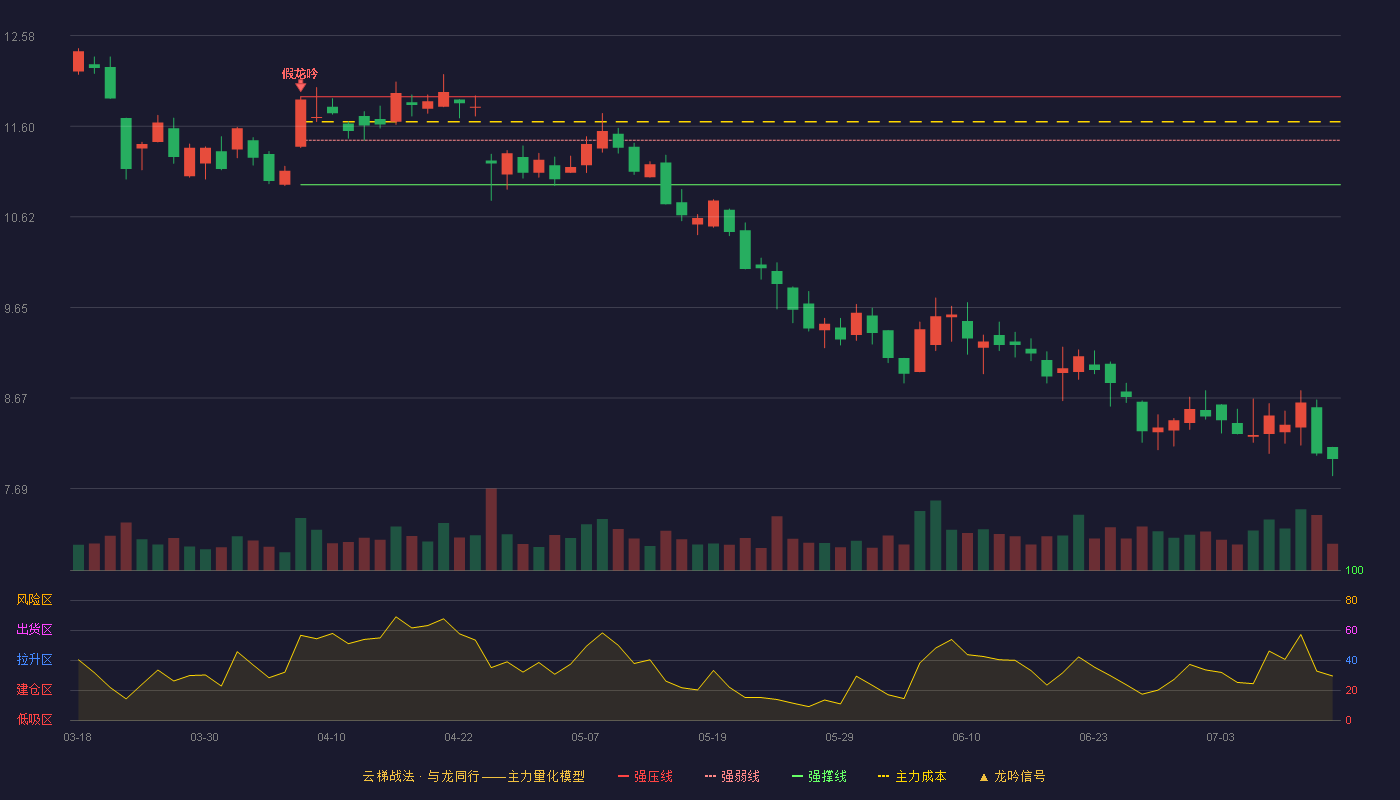This screenshot has height=800, width=1400.
Task: Click the 04-10 date label
Action: coord(331,737)
